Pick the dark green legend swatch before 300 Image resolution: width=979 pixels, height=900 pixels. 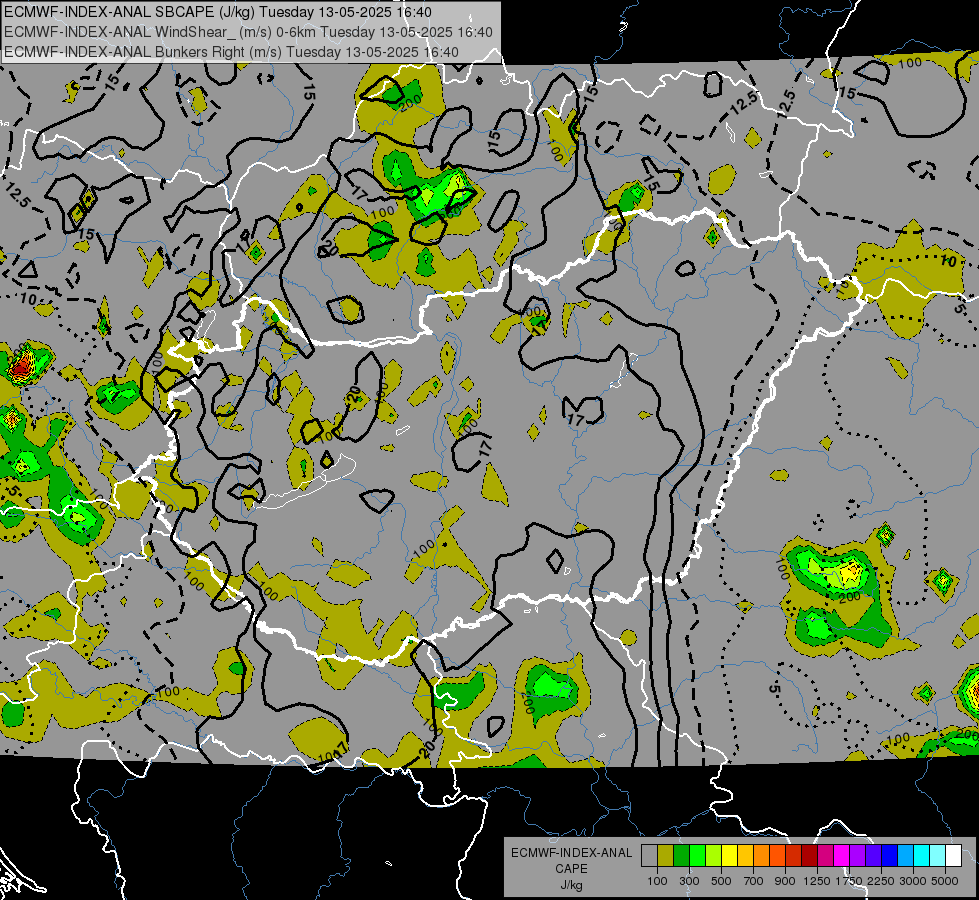682,855
